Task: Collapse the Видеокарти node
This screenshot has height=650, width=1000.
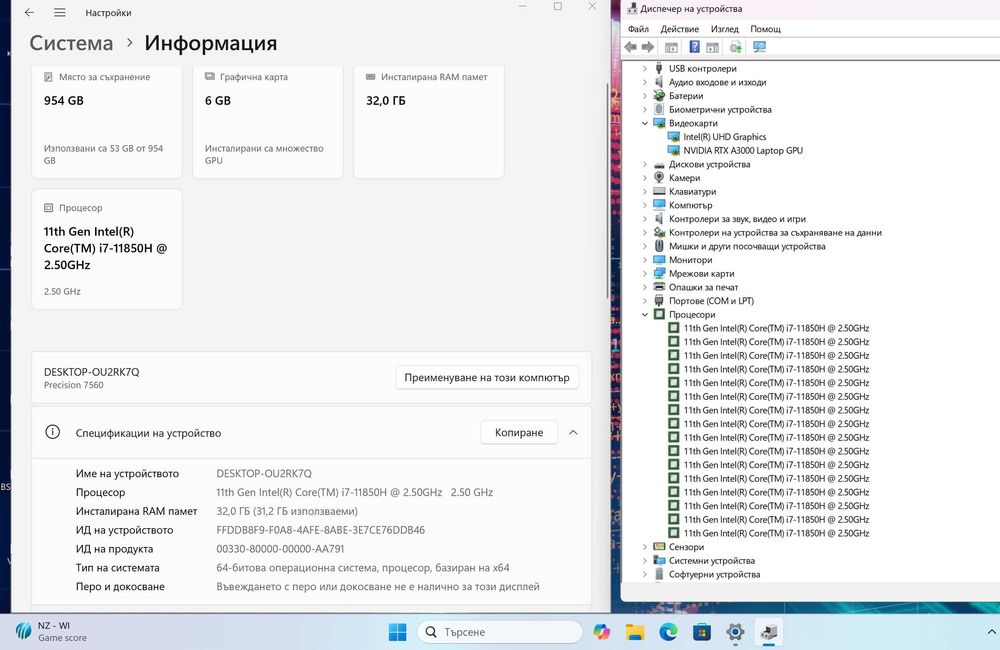Action: (645, 123)
